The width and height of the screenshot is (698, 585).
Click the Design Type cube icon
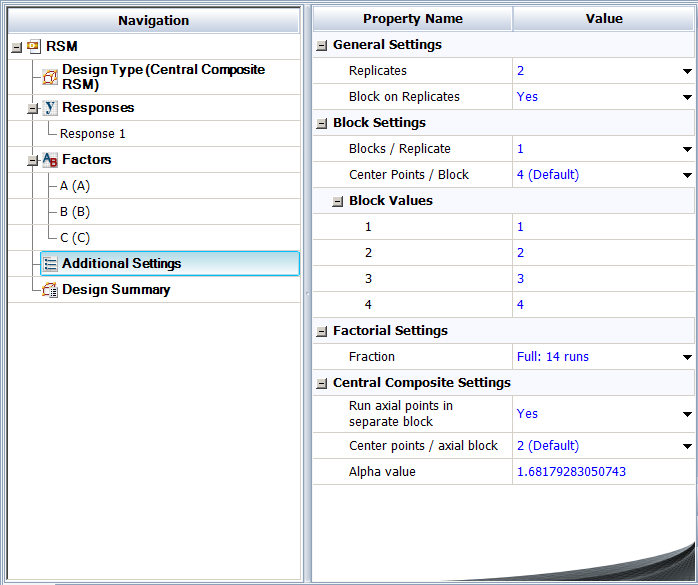pos(50,77)
